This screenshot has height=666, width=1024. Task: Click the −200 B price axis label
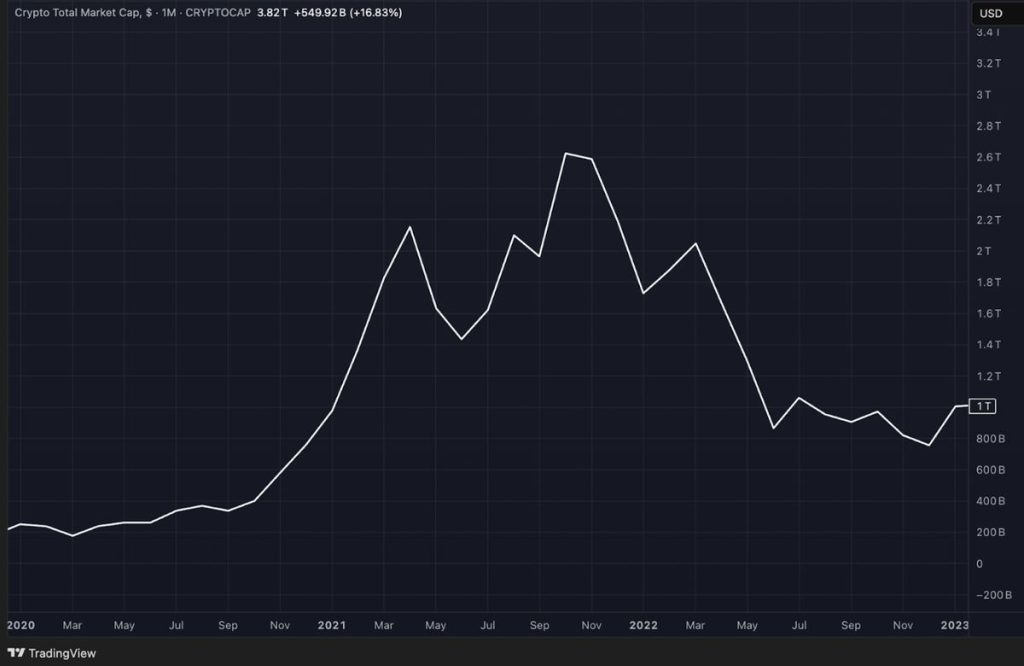pyautogui.click(x=994, y=595)
